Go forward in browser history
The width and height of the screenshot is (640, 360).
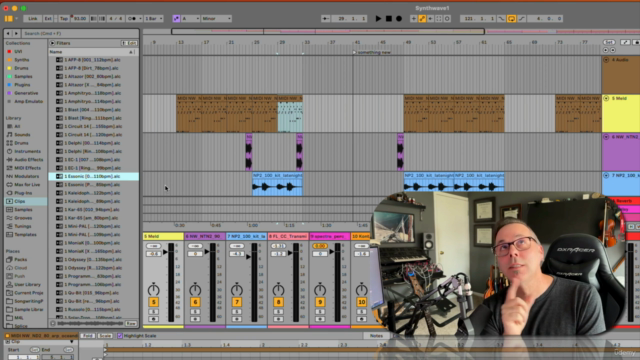click(16, 33)
